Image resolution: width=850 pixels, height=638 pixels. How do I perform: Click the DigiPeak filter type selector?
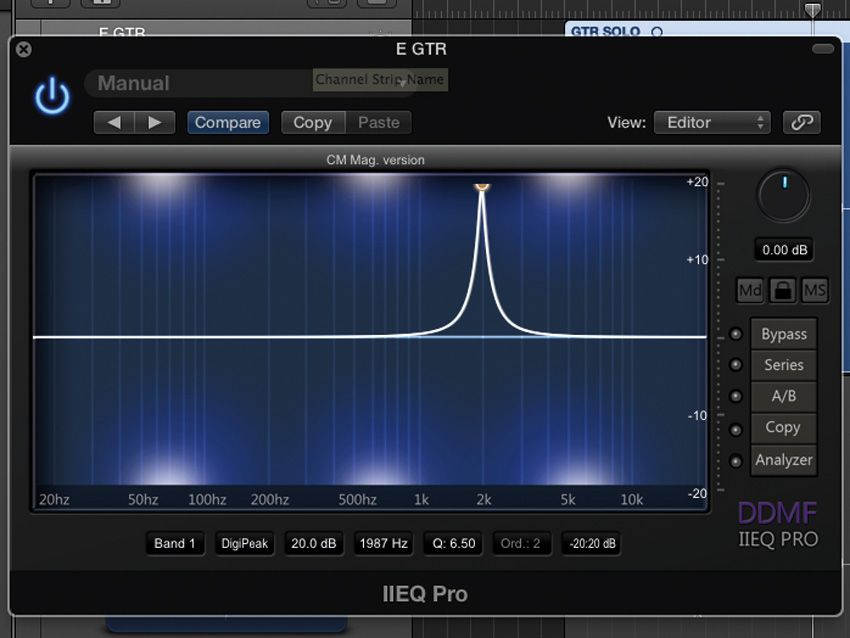[244, 543]
